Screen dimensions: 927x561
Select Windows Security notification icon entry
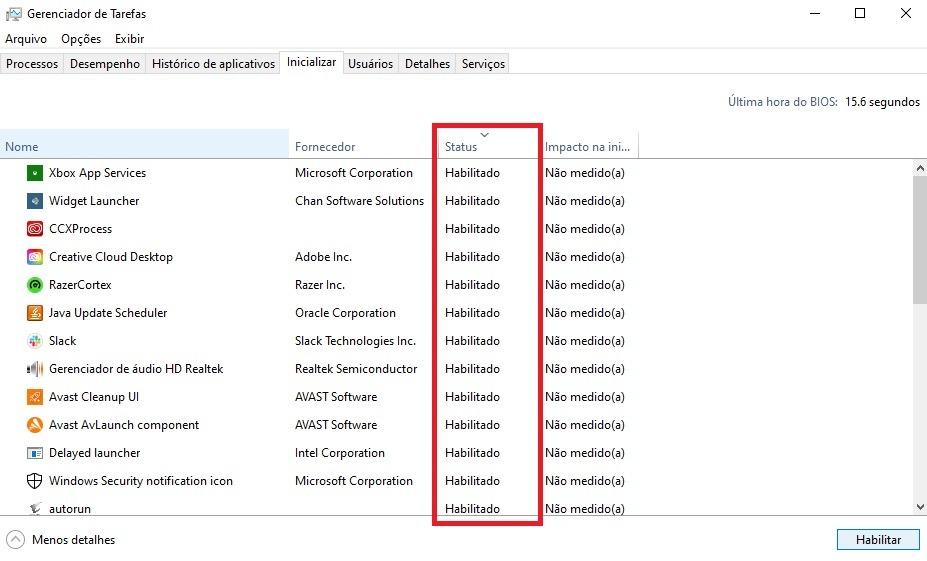(x=141, y=481)
